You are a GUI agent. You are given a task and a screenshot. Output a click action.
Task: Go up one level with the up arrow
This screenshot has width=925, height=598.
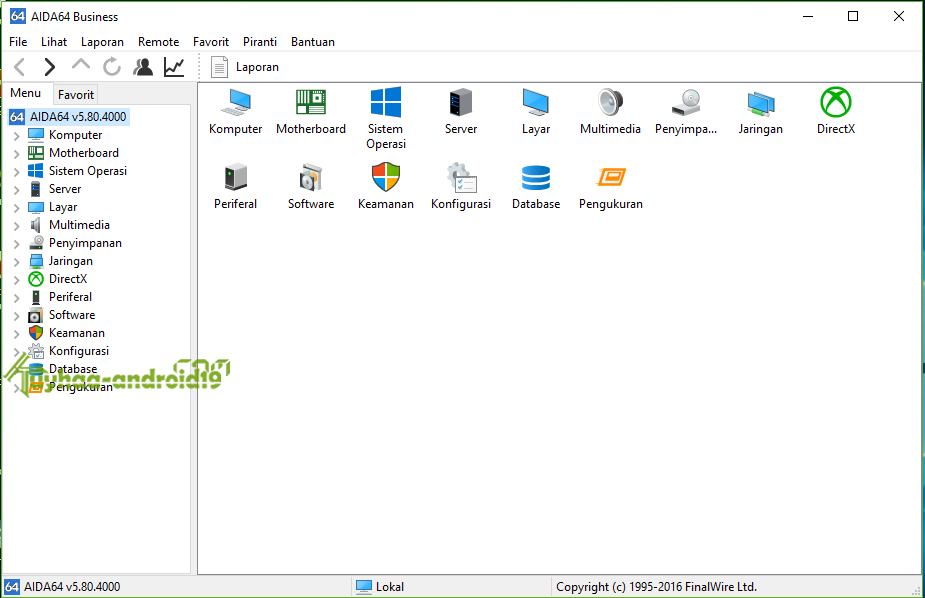81,65
